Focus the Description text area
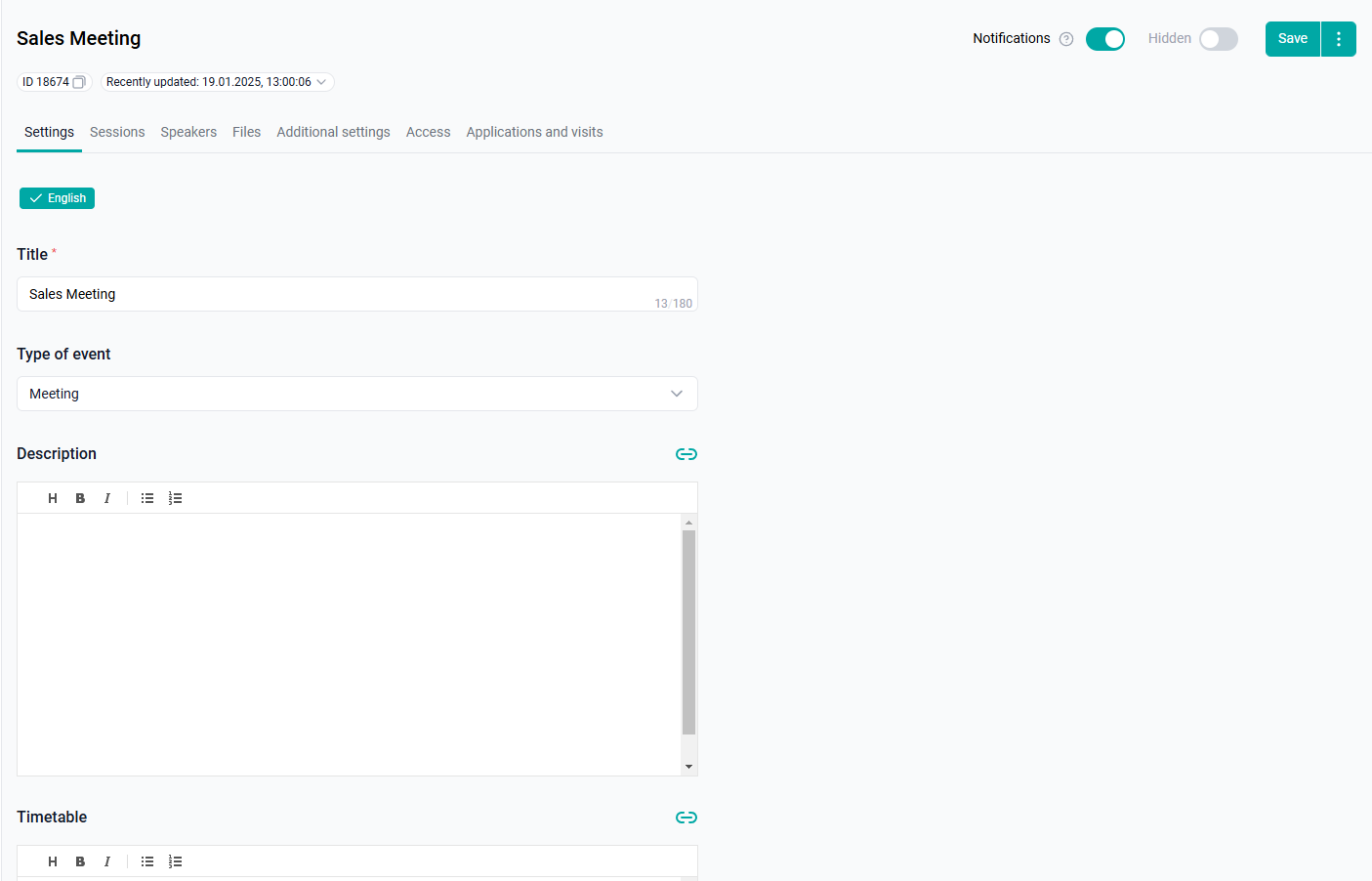 pos(349,645)
